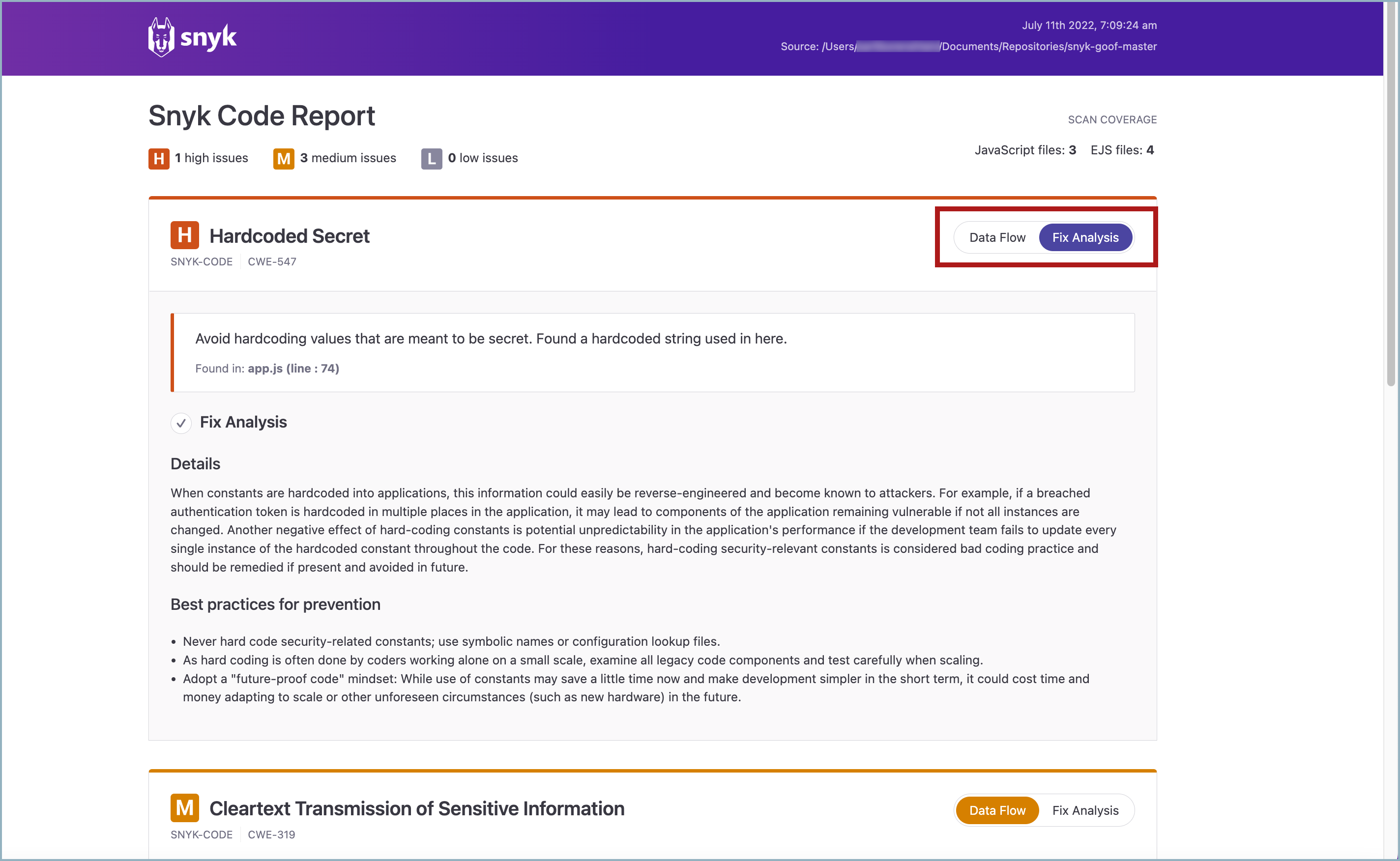This screenshot has height=861, width=1400.
Task: Click the yellow M medium severity badge
Action: [283, 158]
